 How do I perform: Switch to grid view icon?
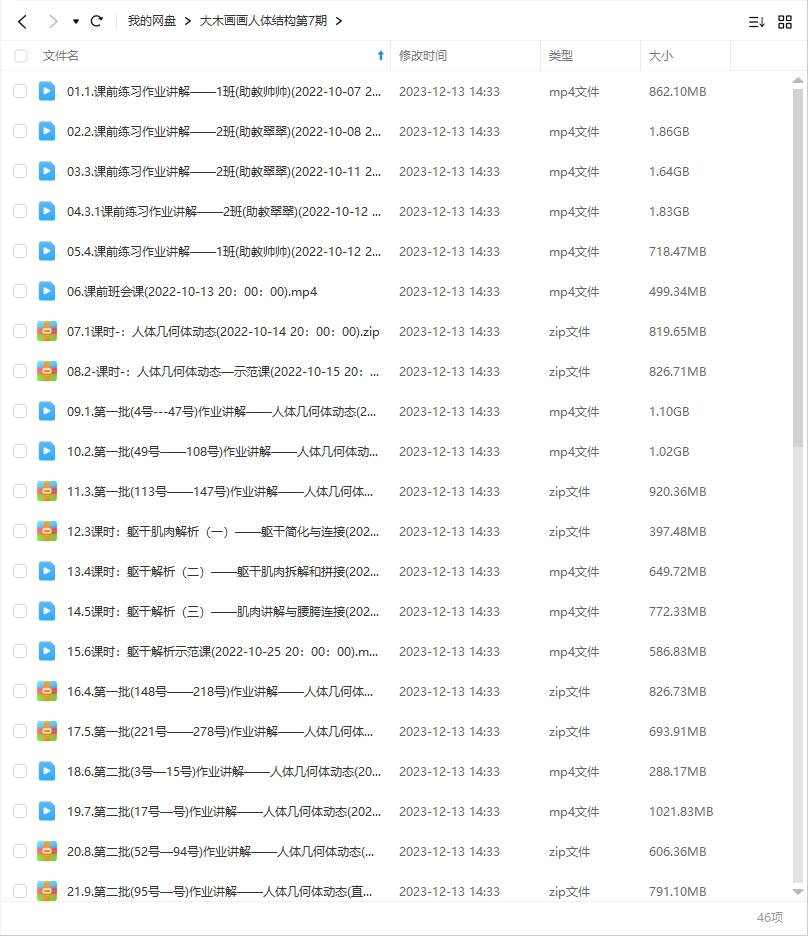coord(785,21)
